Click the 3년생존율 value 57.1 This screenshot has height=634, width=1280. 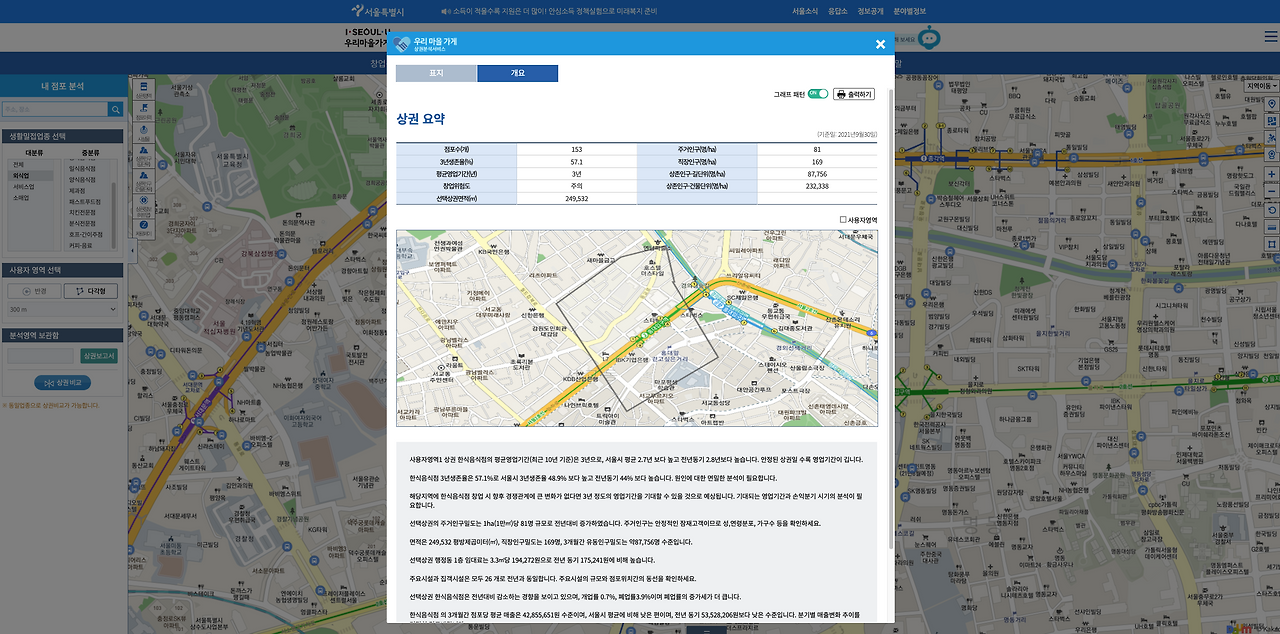tap(577, 161)
